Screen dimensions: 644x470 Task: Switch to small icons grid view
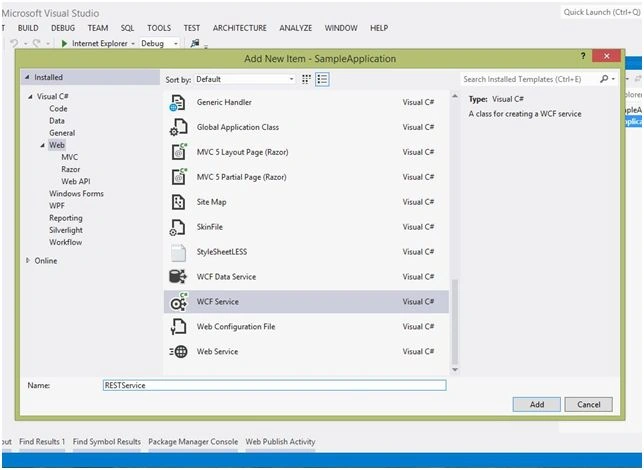click(x=306, y=79)
